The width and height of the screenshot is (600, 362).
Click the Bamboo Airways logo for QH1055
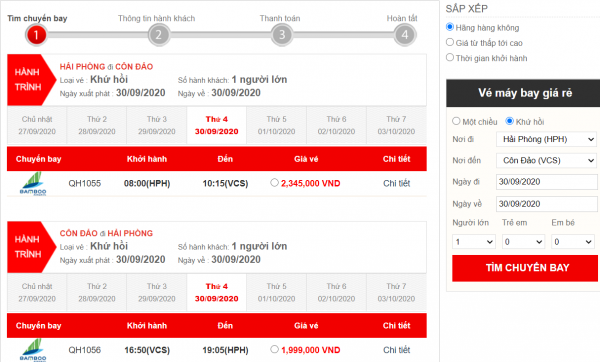point(33,183)
